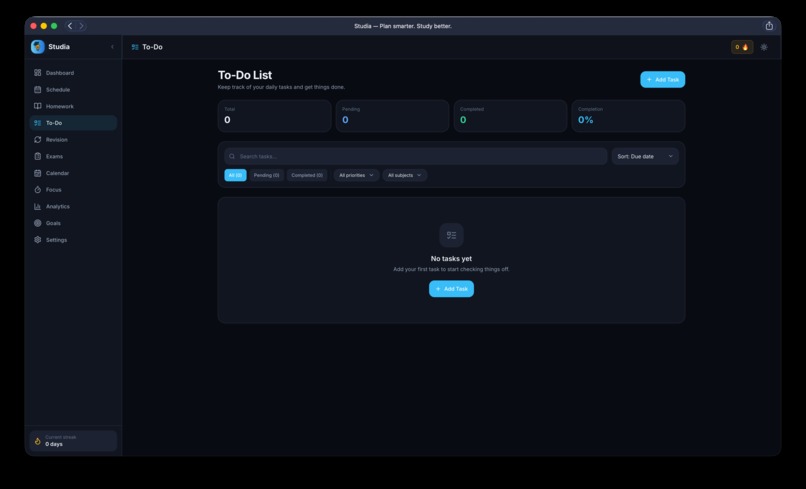Collapse the sidebar with the chevron
Viewport: 806px width, 489px height.
coord(113,47)
